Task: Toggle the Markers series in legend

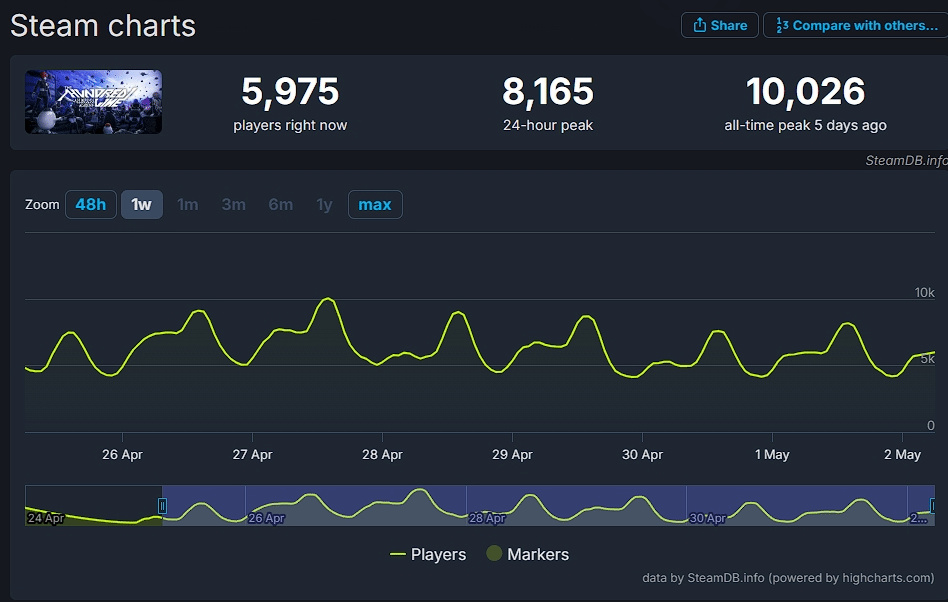Action: point(528,554)
